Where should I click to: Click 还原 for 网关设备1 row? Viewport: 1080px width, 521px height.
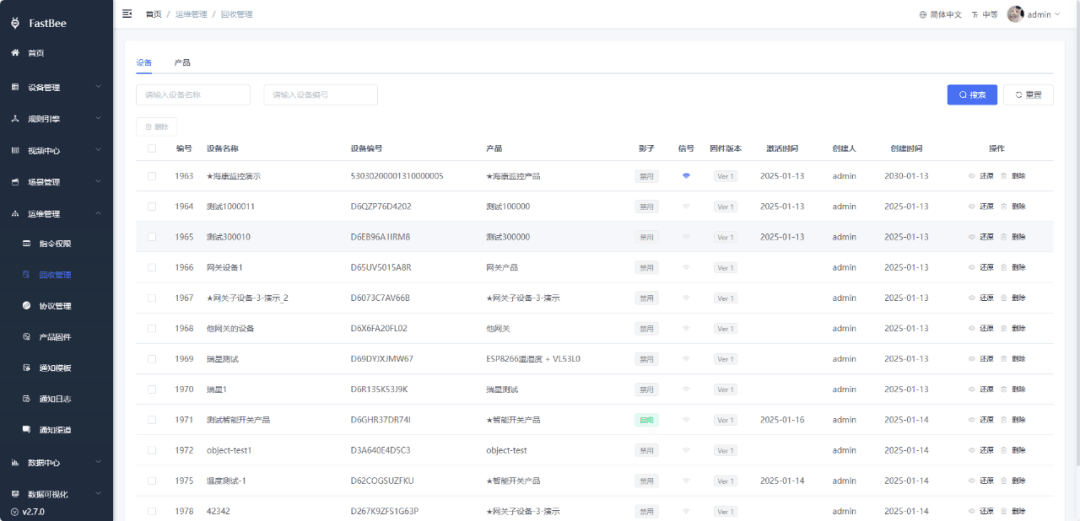click(987, 267)
